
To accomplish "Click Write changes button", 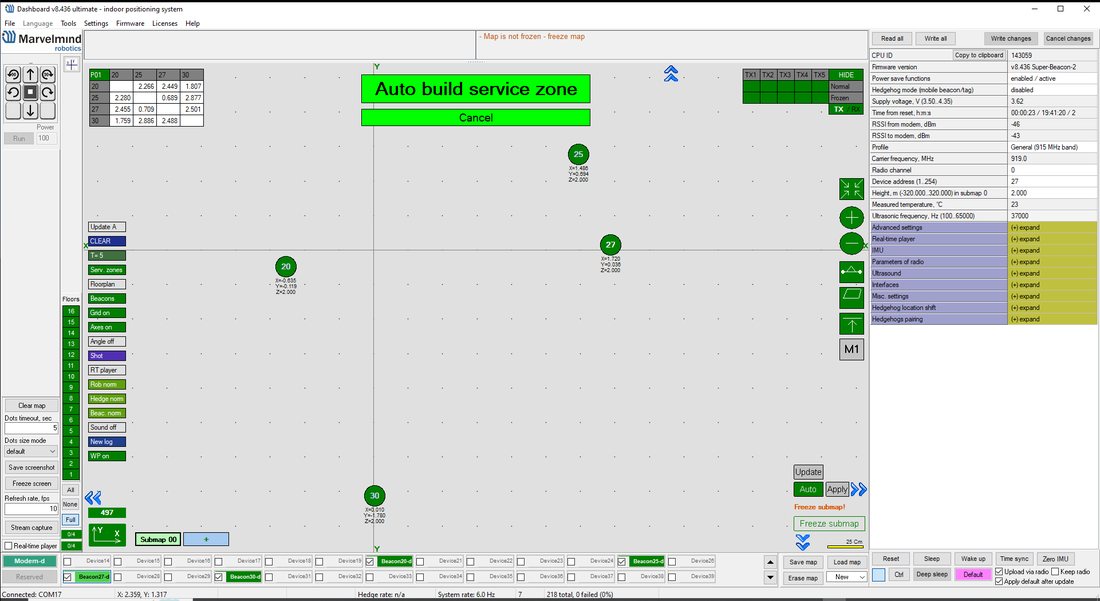I will point(1011,39).
